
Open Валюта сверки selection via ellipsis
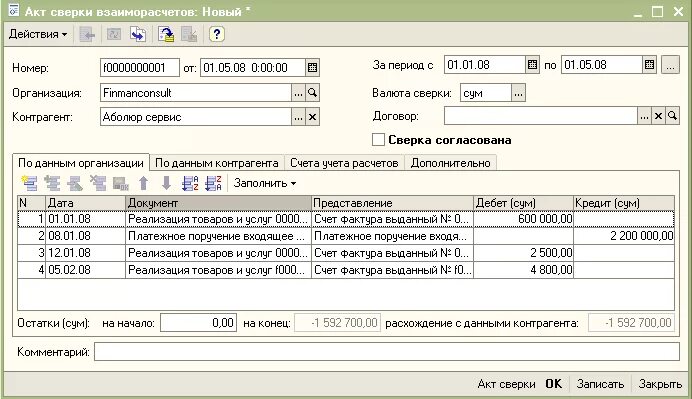coord(519,93)
